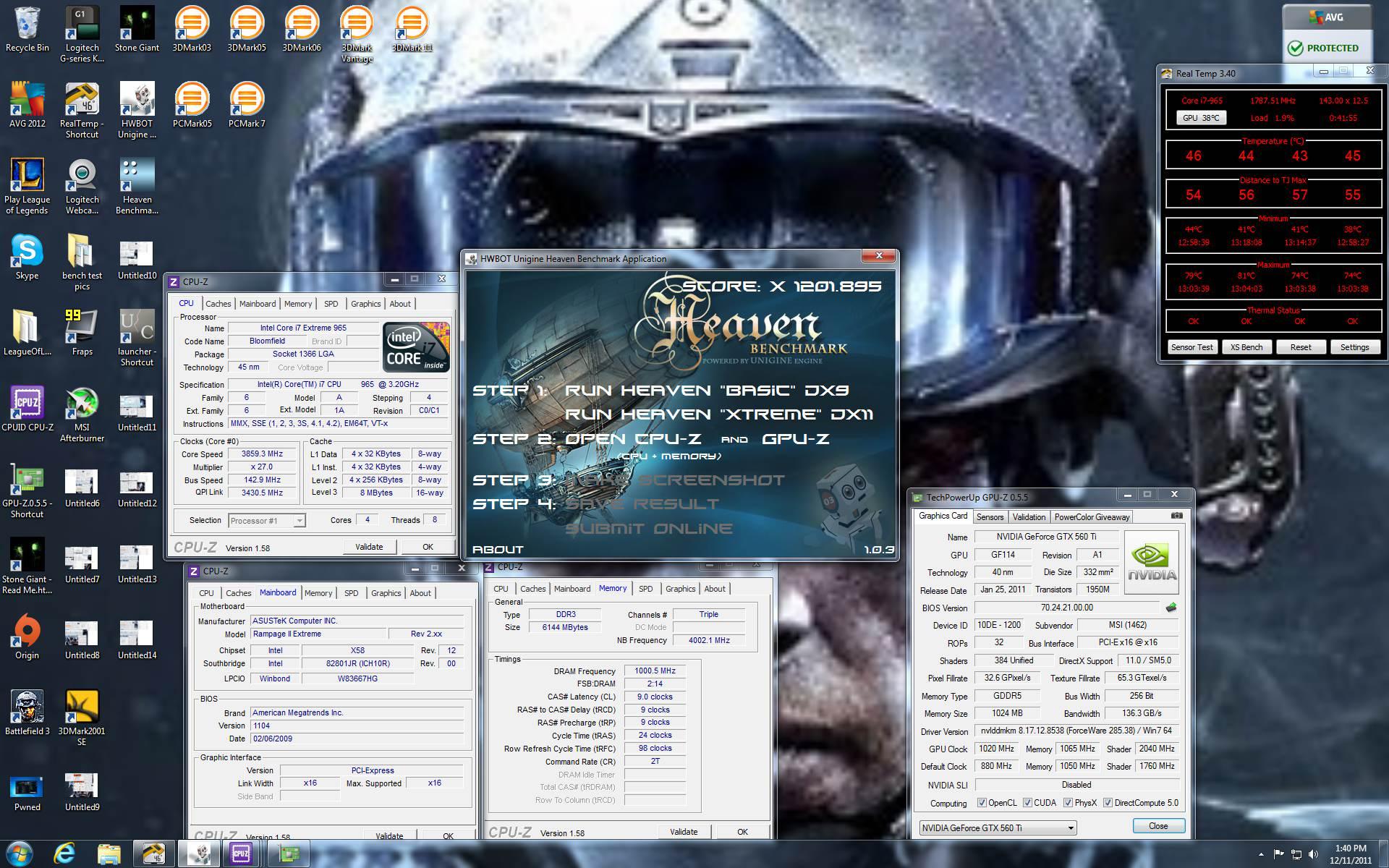Open the Recycle Bin desktop icon
The height and width of the screenshot is (868, 1389).
[27, 30]
